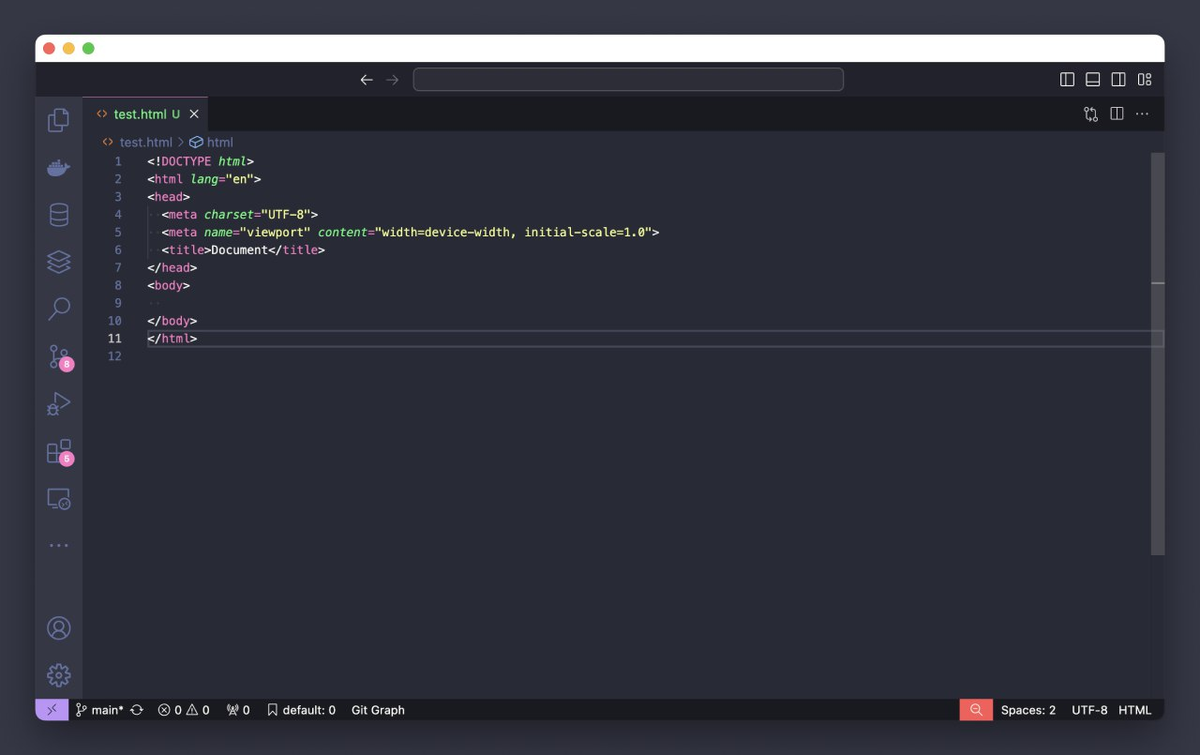This screenshot has width=1200, height=755.
Task: Click the closing </body> tag line
Action: (172, 321)
